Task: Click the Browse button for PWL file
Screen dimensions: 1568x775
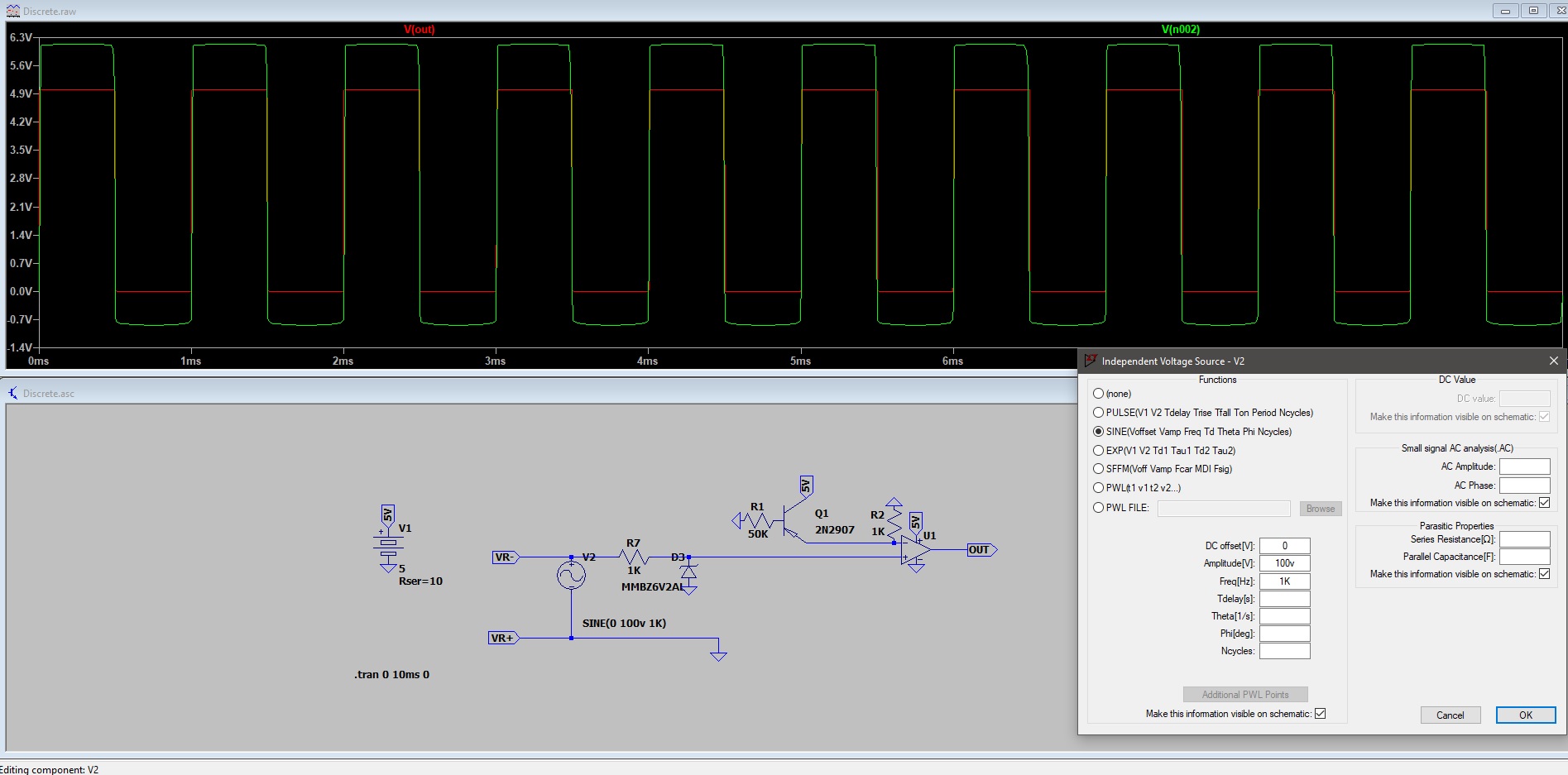Action: tap(1320, 509)
